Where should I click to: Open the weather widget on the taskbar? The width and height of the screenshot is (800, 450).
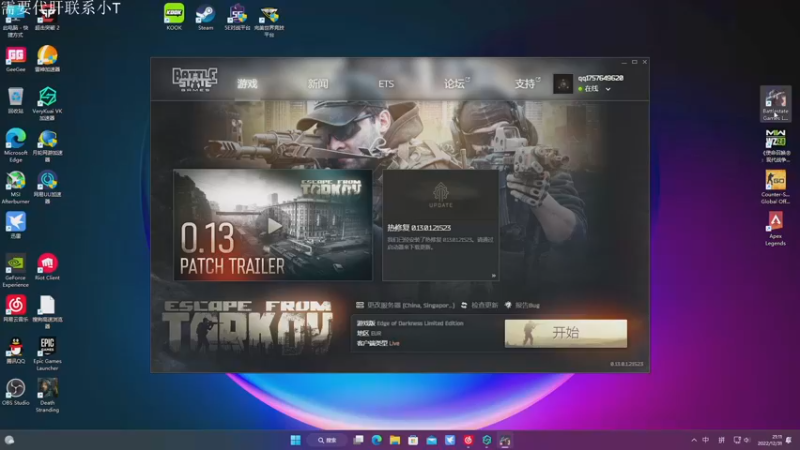(9, 440)
